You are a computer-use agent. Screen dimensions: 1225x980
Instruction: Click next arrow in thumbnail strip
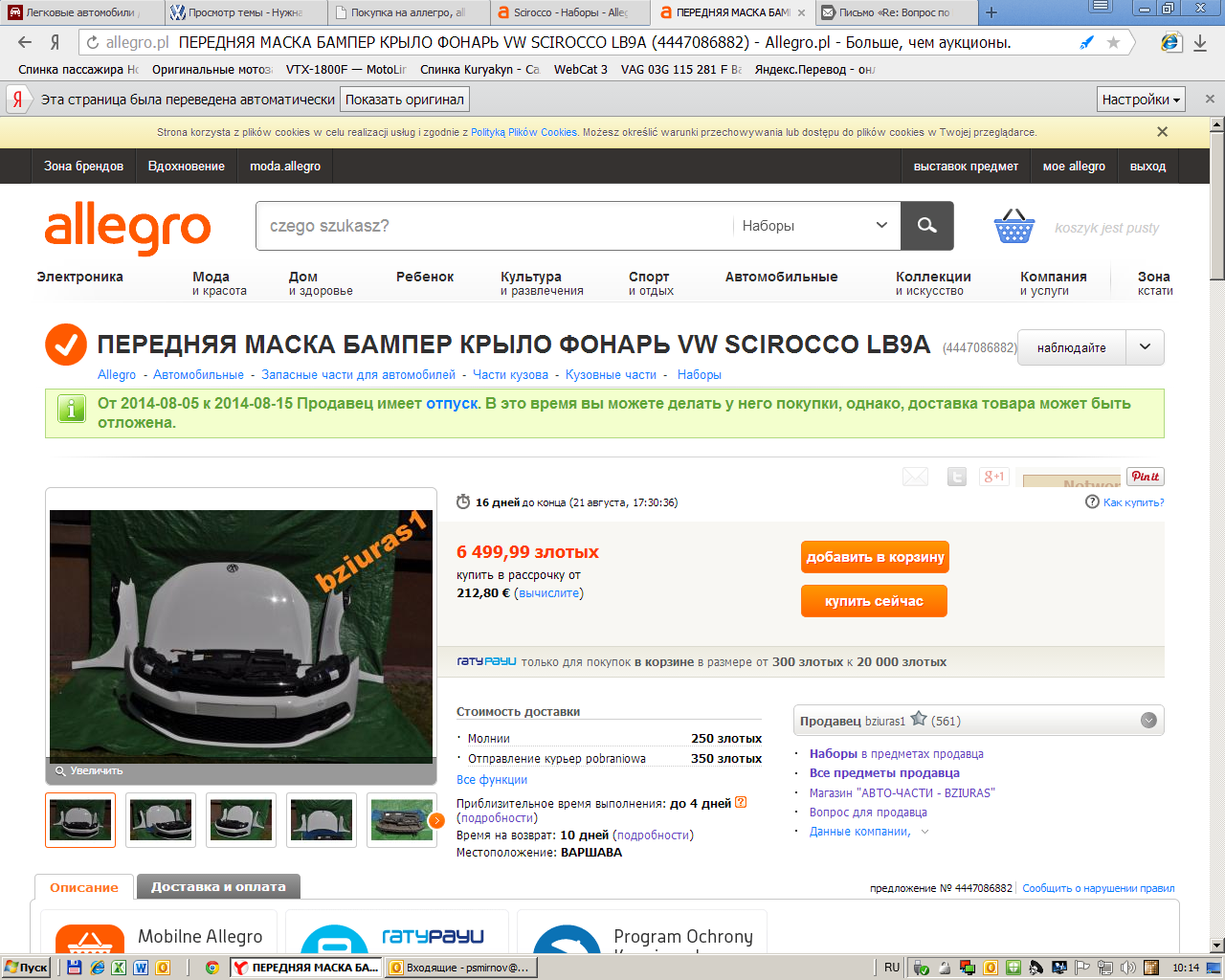coord(436,820)
